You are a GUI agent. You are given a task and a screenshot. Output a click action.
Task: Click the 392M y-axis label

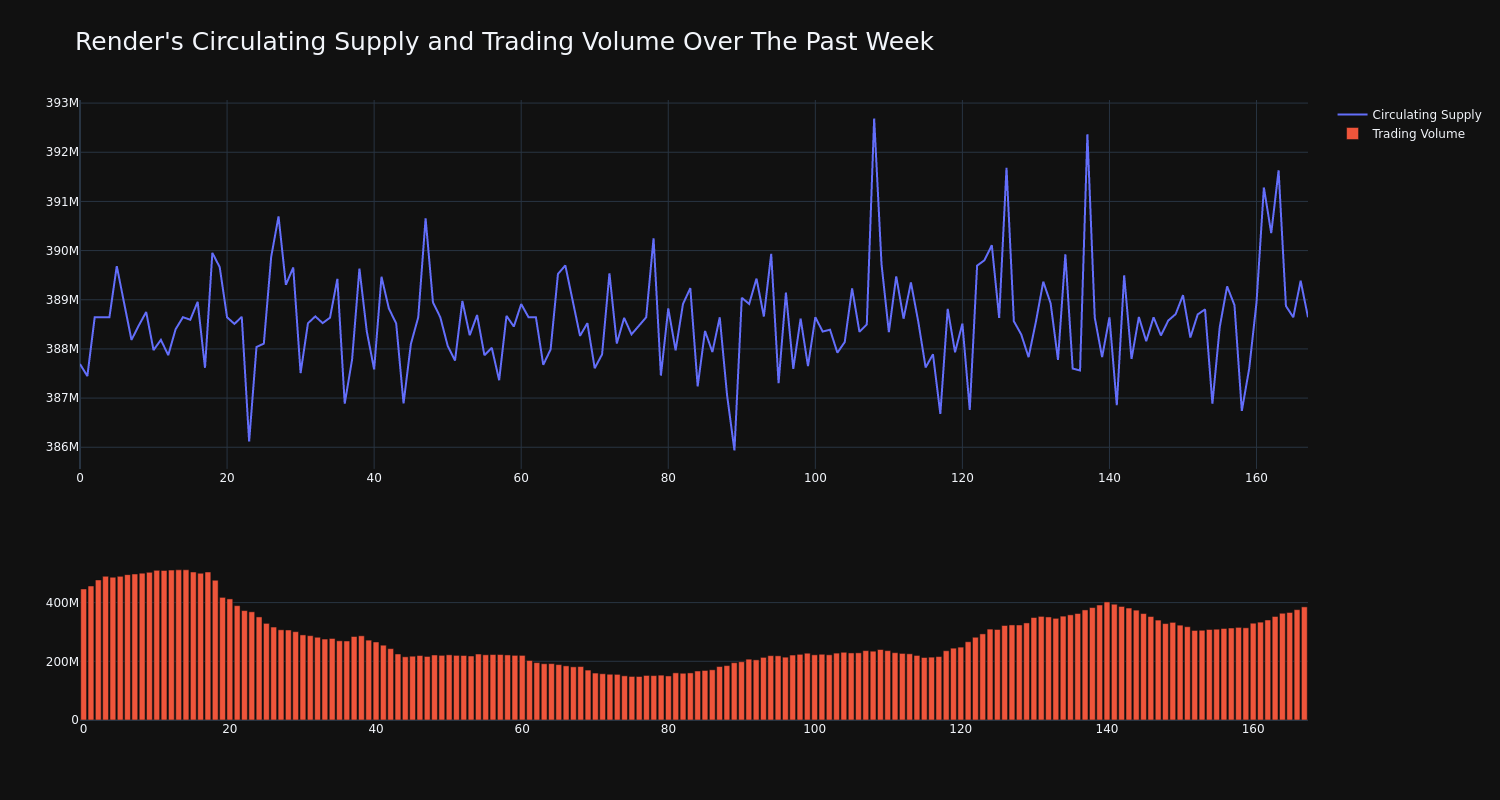coord(62,152)
